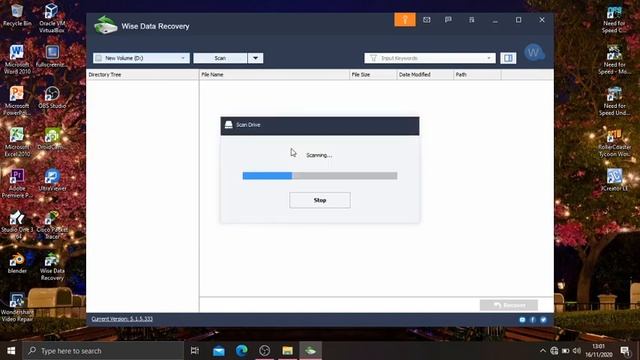640x360 pixels.
Task: Sort by the File Size column header
Action: click(x=373, y=75)
